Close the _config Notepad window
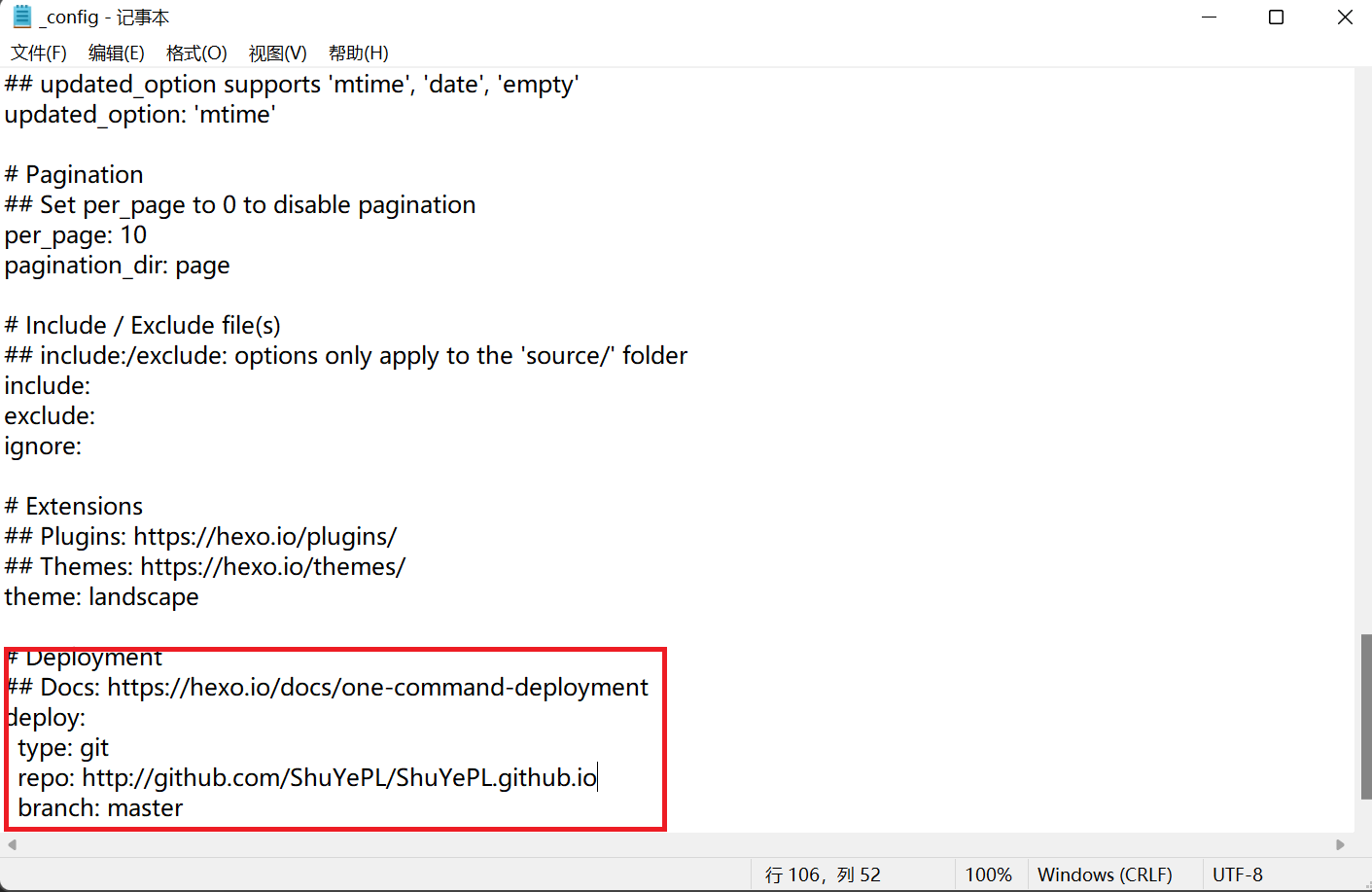Screen dimensions: 1372x892 tap(1345, 18)
